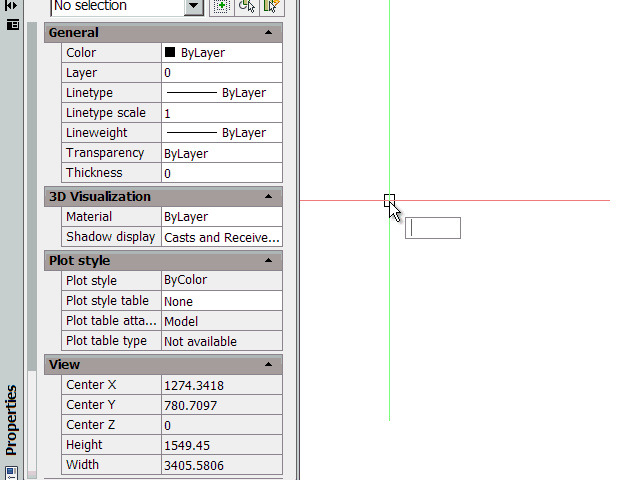
Task: Click Height value 1549.45
Action: click(222, 445)
